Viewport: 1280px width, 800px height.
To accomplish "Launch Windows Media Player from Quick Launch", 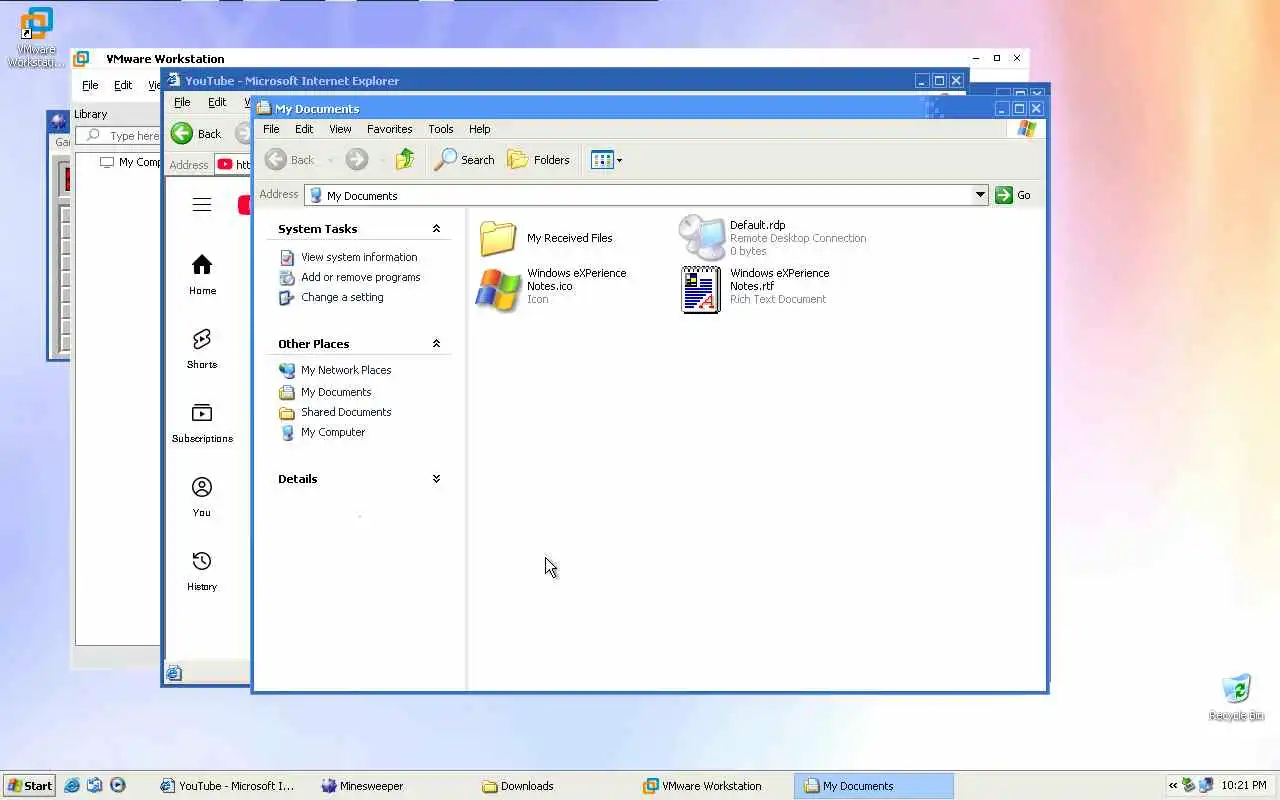I will coord(117,786).
